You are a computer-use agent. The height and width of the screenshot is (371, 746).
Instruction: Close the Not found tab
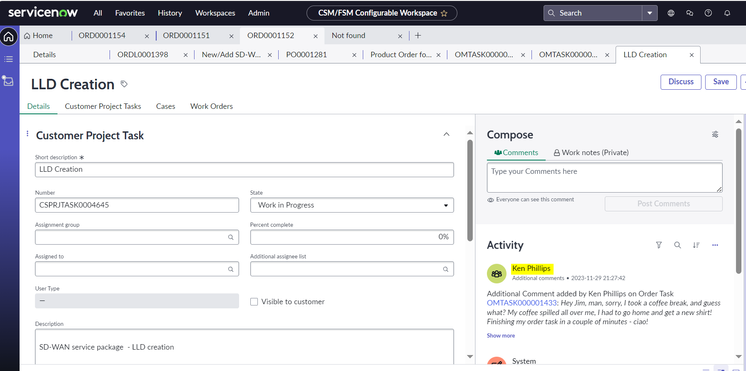[400, 36]
